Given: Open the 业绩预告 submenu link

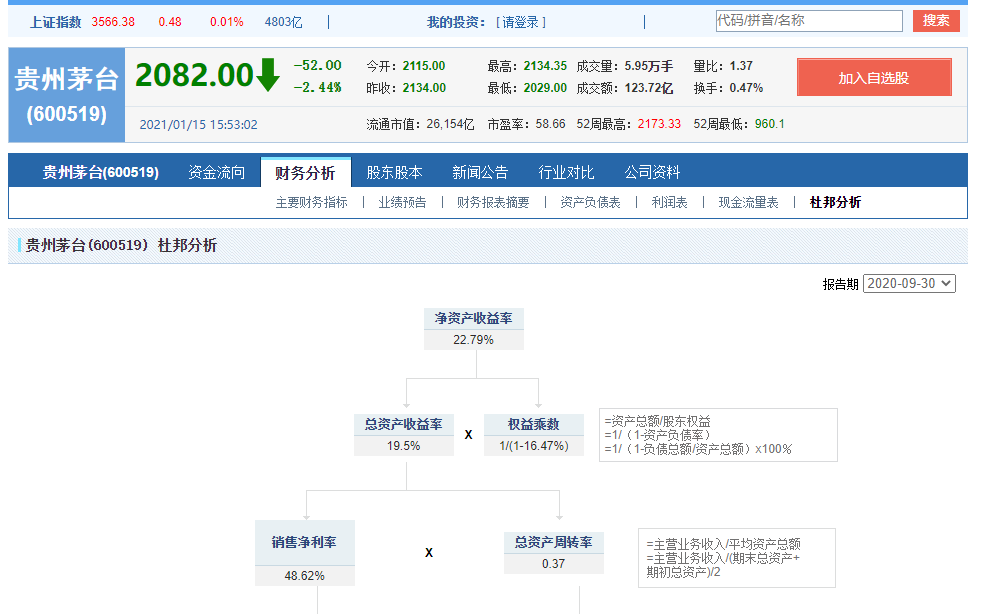Looking at the screenshot, I should [x=402, y=202].
